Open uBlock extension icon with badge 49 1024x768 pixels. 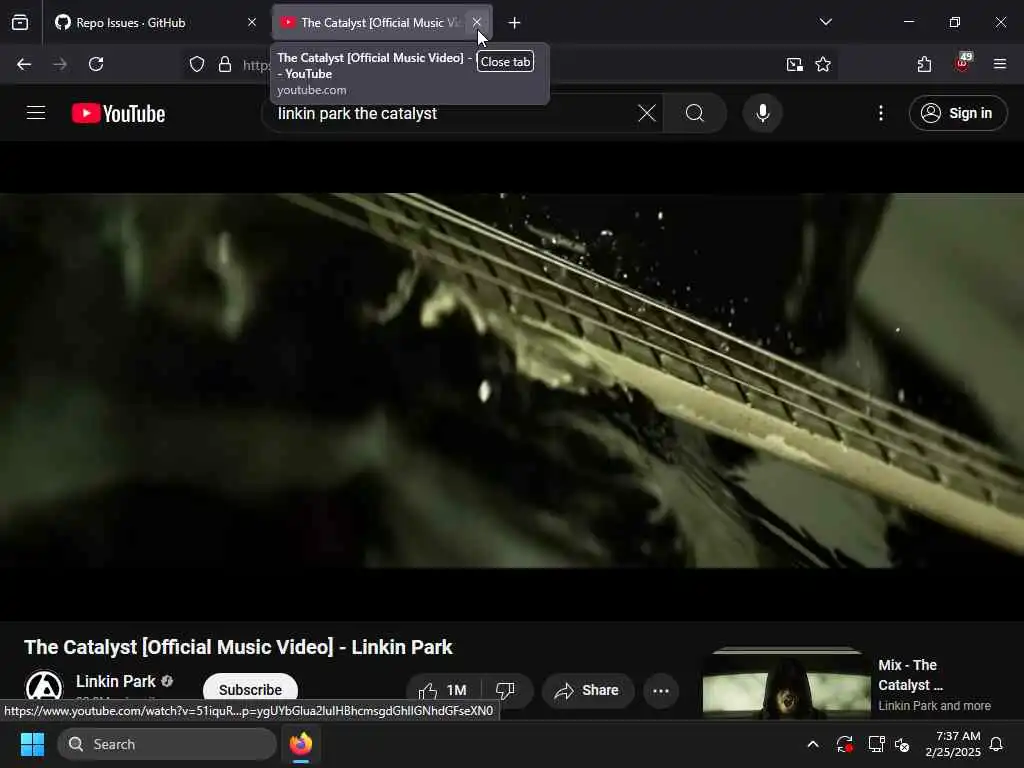963,63
